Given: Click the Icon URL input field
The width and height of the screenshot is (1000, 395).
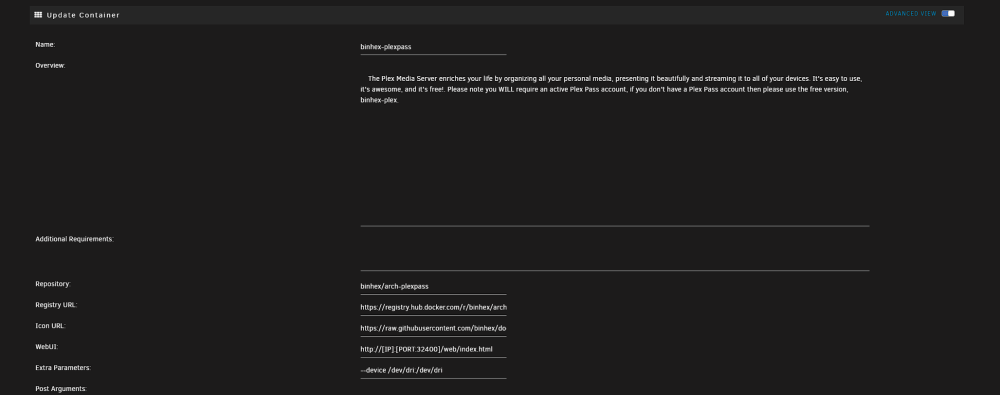Looking at the screenshot, I should click(x=433, y=329).
